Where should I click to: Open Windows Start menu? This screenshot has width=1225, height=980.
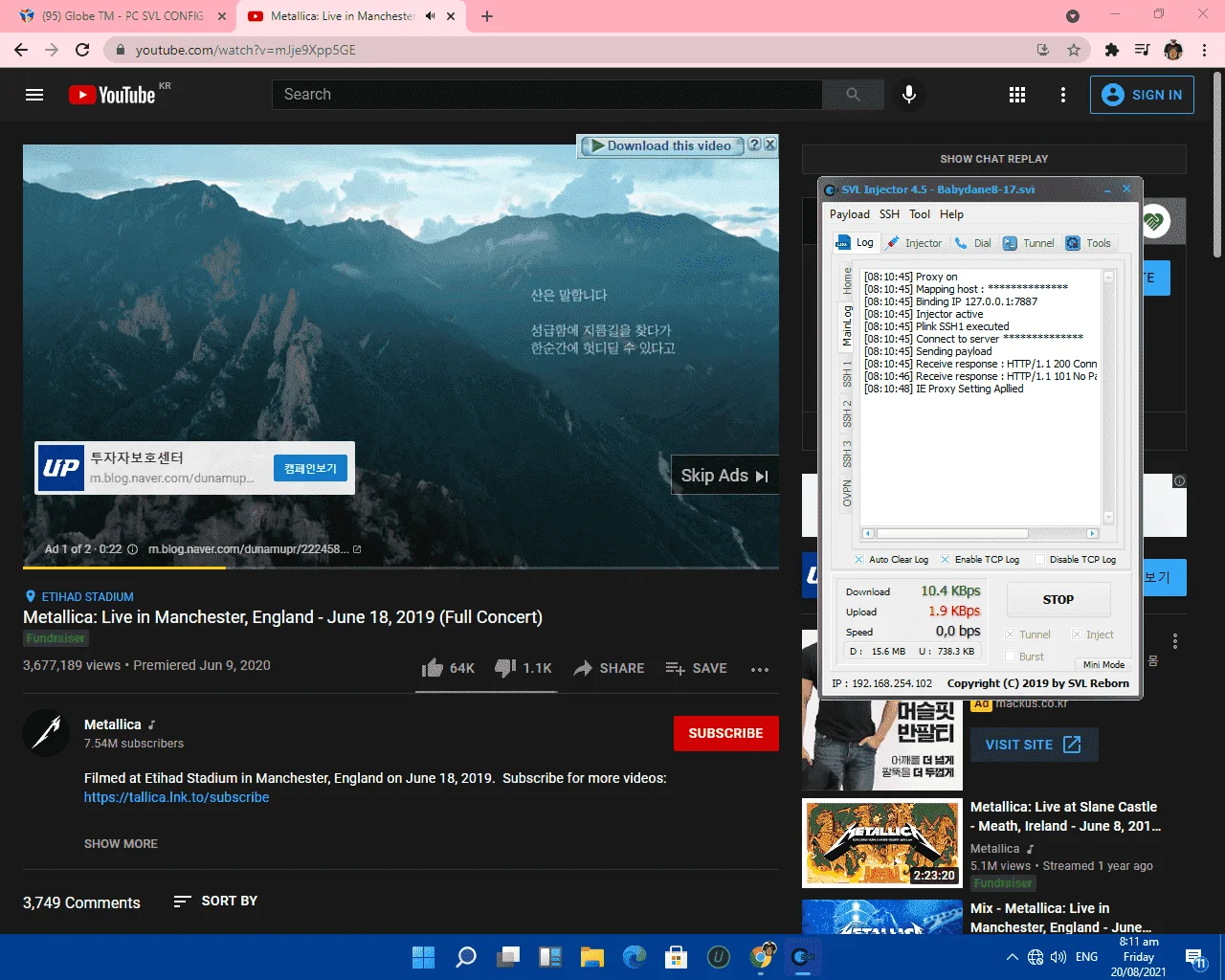(x=423, y=957)
